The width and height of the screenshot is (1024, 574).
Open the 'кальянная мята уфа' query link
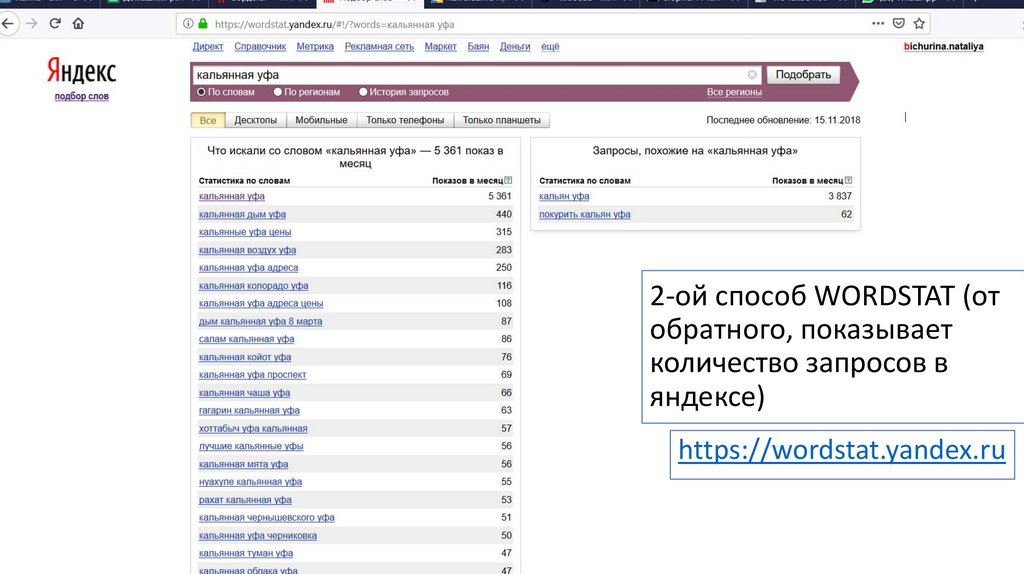click(x=244, y=464)
